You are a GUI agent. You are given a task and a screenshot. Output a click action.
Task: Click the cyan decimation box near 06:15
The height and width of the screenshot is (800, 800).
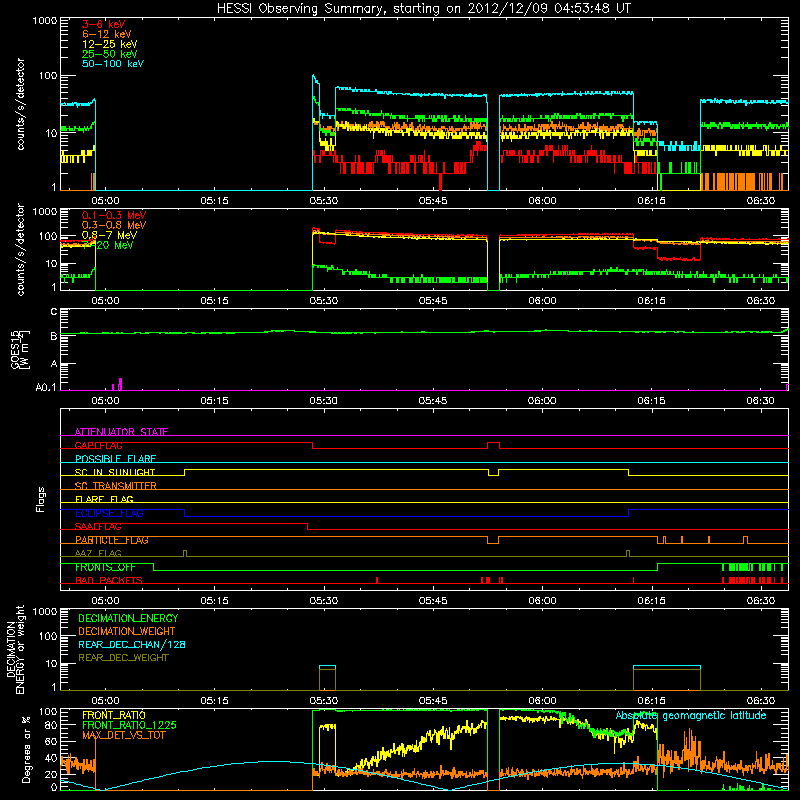click(x=667, y=678)
